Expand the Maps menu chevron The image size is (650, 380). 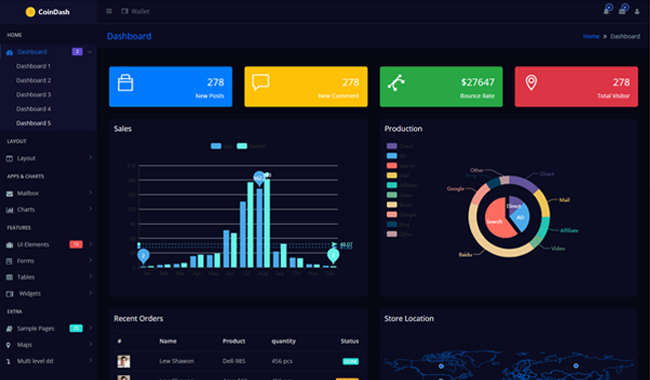point(90,344)
